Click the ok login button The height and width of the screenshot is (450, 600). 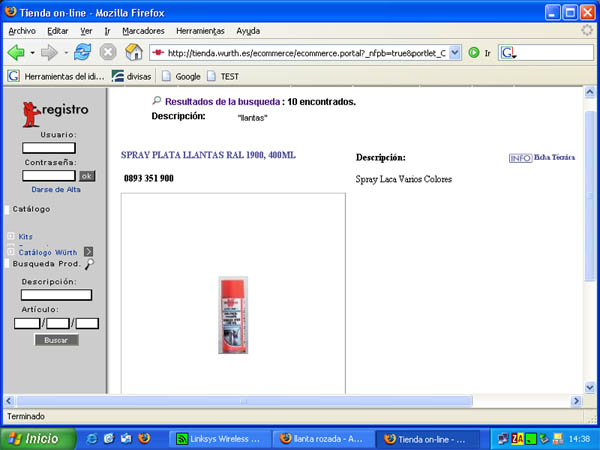[x=87, y=176]
